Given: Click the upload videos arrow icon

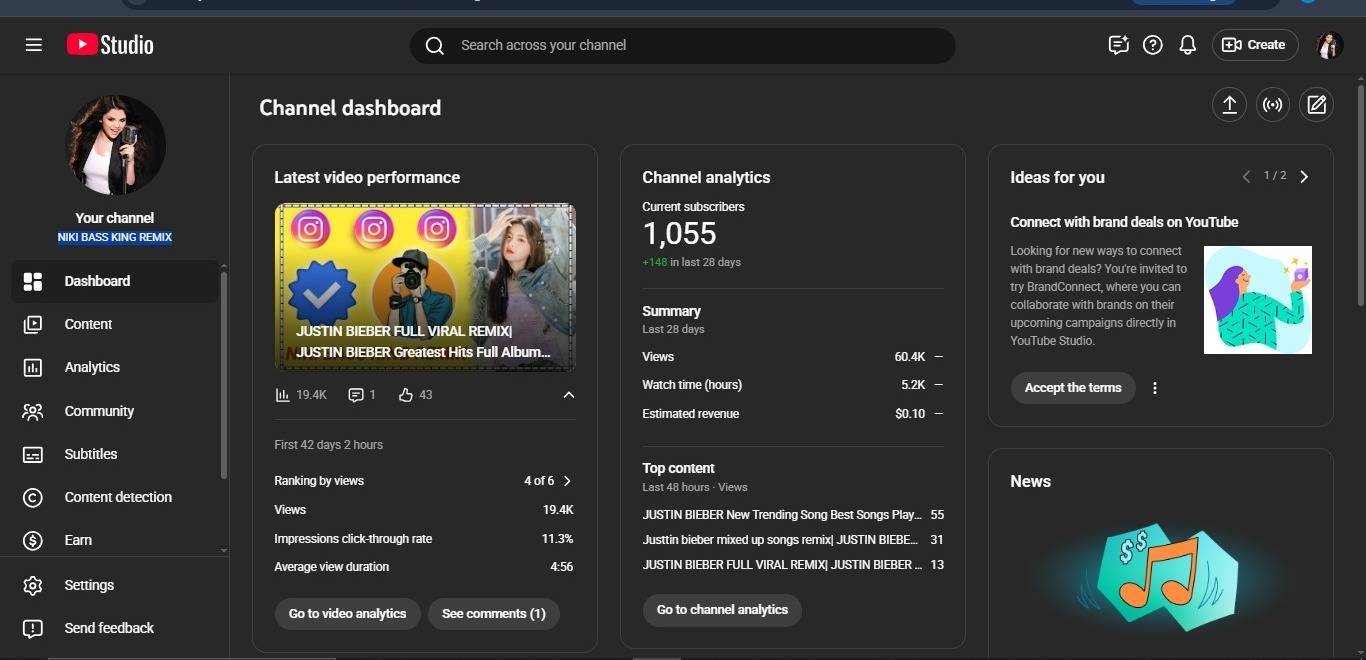Looking at the screenshot, I should [x=1229, y=105].
